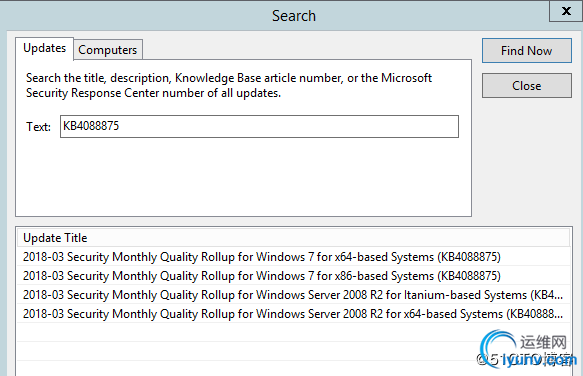Place cursor on KB4088875 in Text box
The width and height of the screenshot is (583, 376).
click(91, 126)
